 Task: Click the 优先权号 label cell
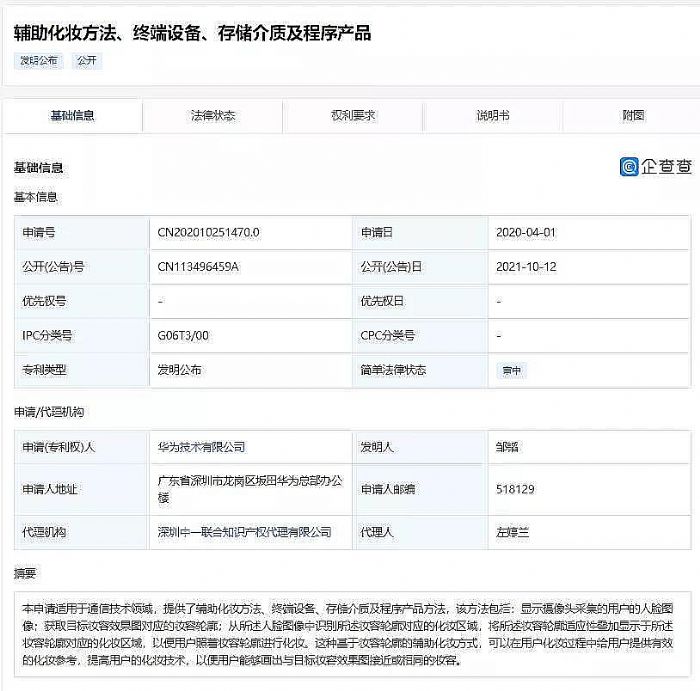82,301
